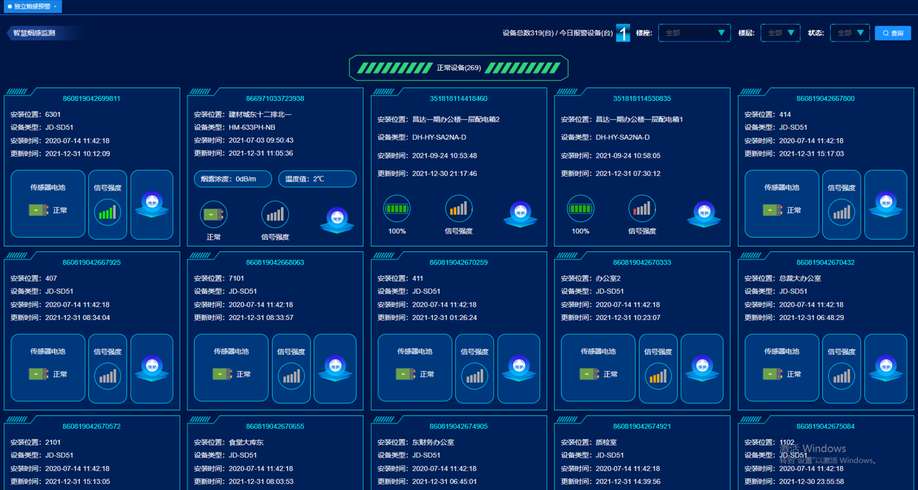918x490 pixels.
Task: Click the 智慧烟感监测 header label
Action: click(x=36, y=33)
